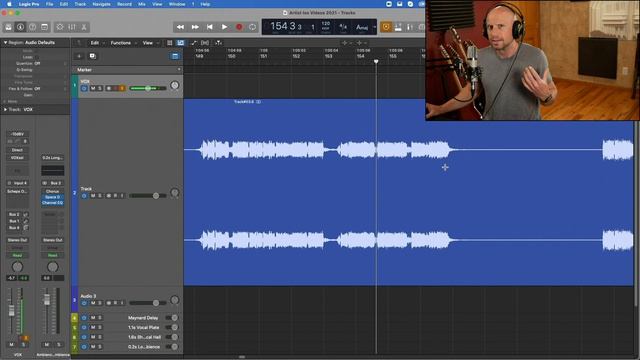Toggle the global tracks button

[175, 56]
